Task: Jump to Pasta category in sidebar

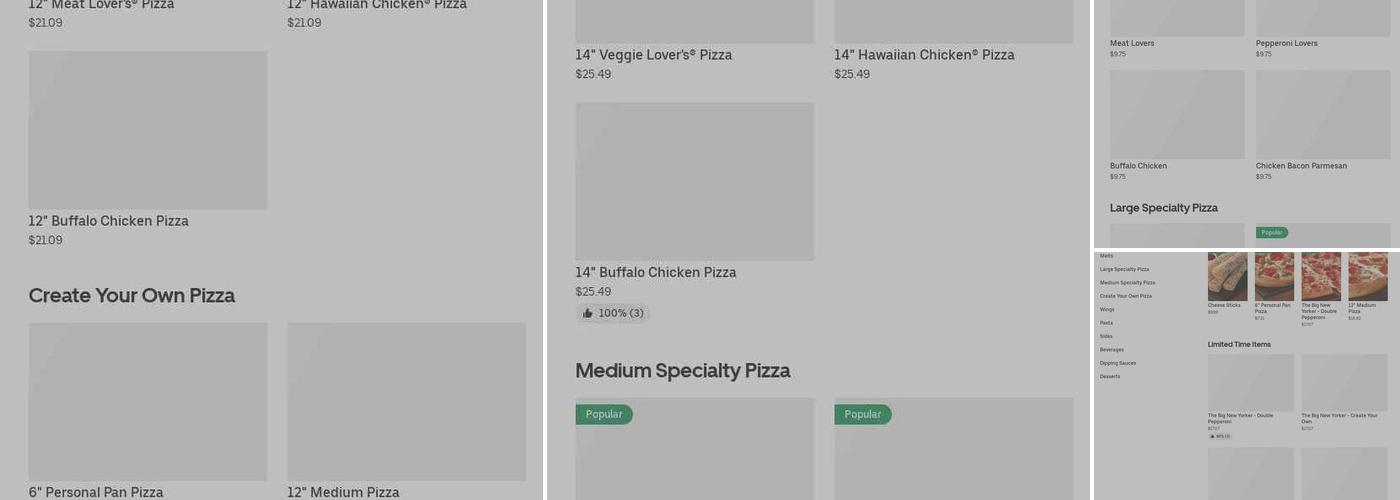Action: pos(1106,323)
